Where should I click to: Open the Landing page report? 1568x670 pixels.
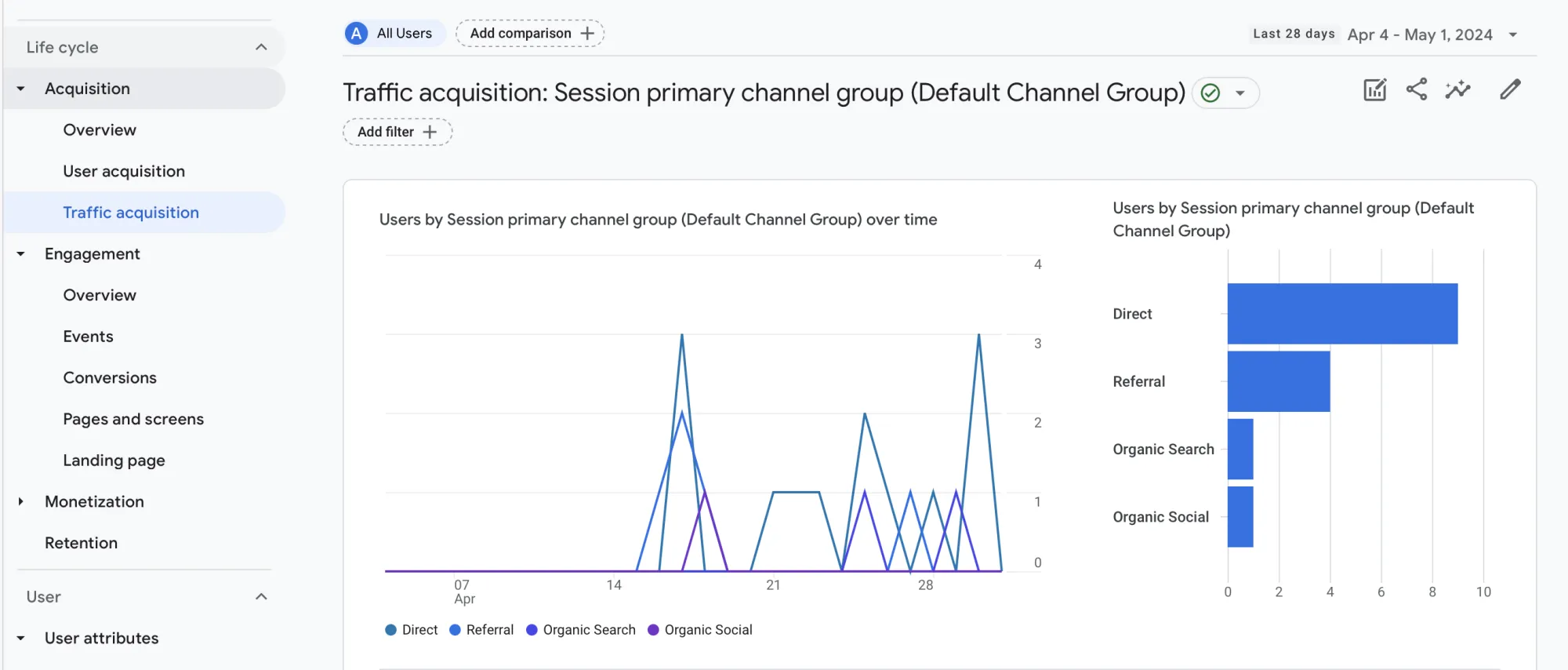coord(114,461)
